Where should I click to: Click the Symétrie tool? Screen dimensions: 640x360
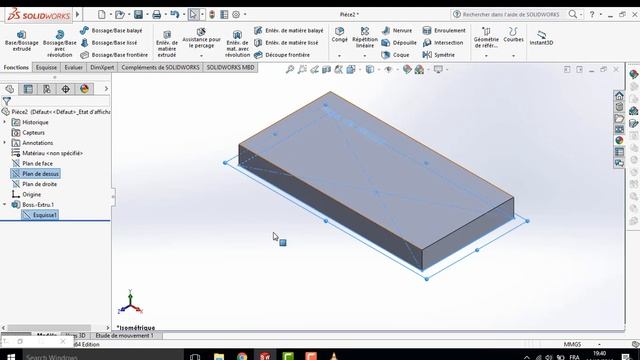point(439,55)
